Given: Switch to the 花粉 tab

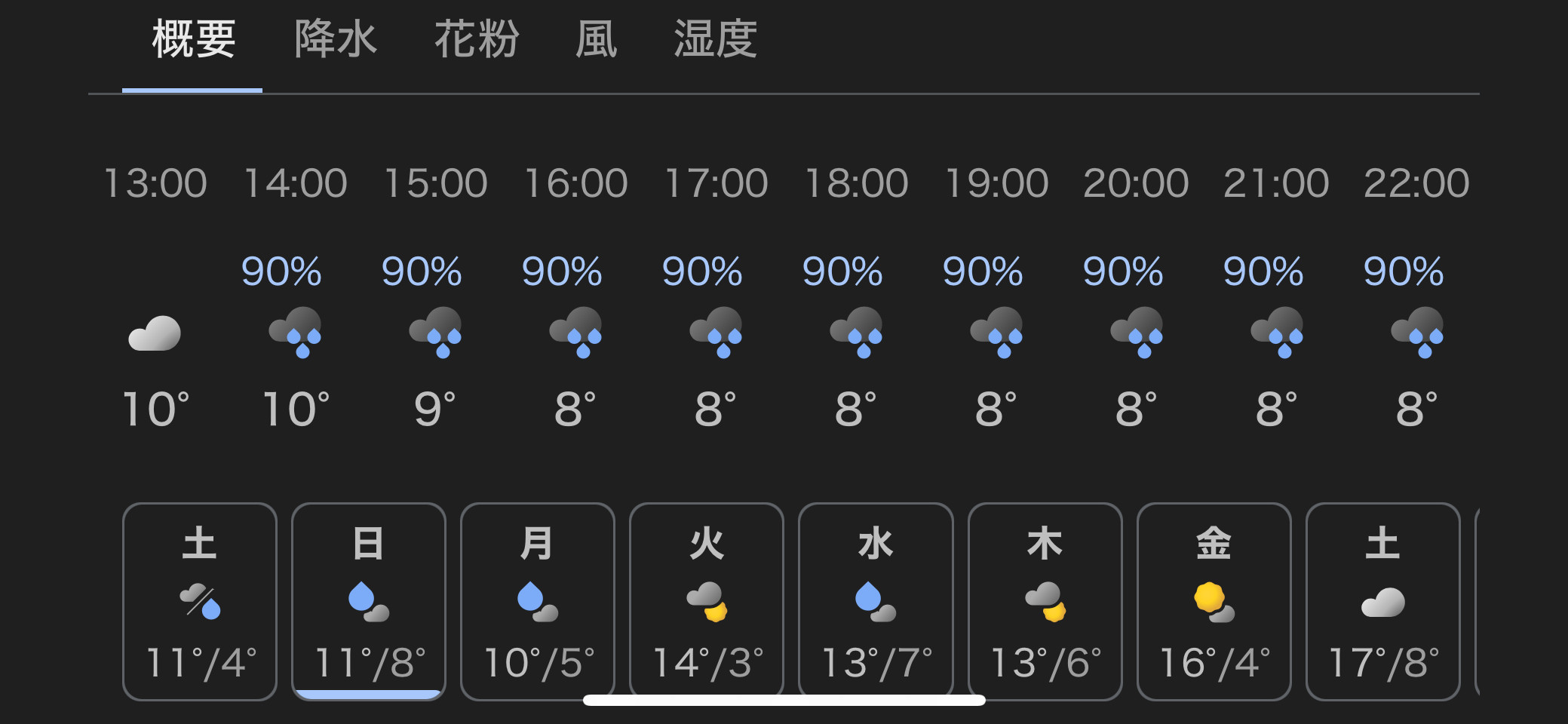Looking at the screenshot, I should (476, 39).
